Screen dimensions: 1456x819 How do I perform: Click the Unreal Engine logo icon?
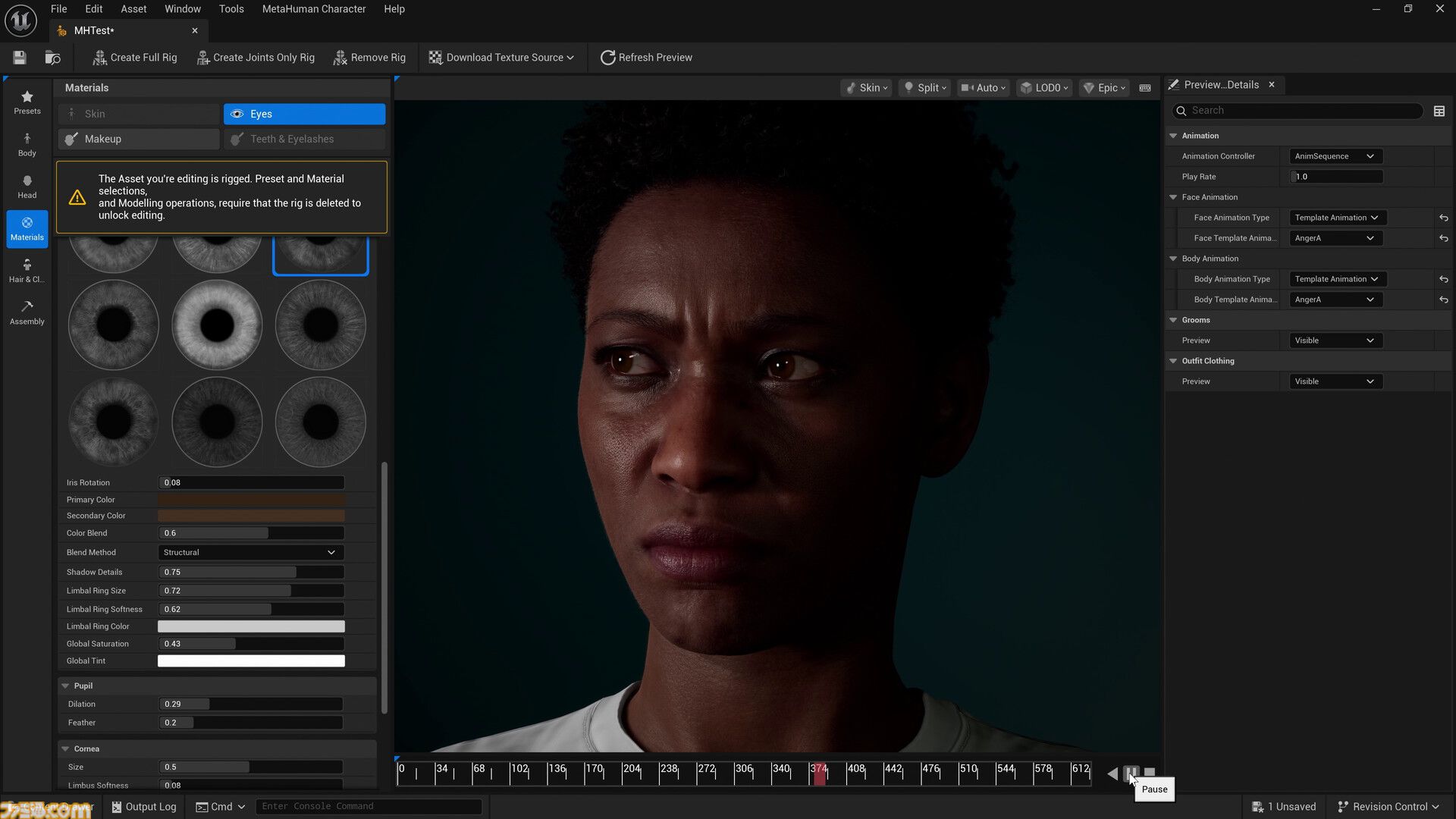(x=20, y=20)
